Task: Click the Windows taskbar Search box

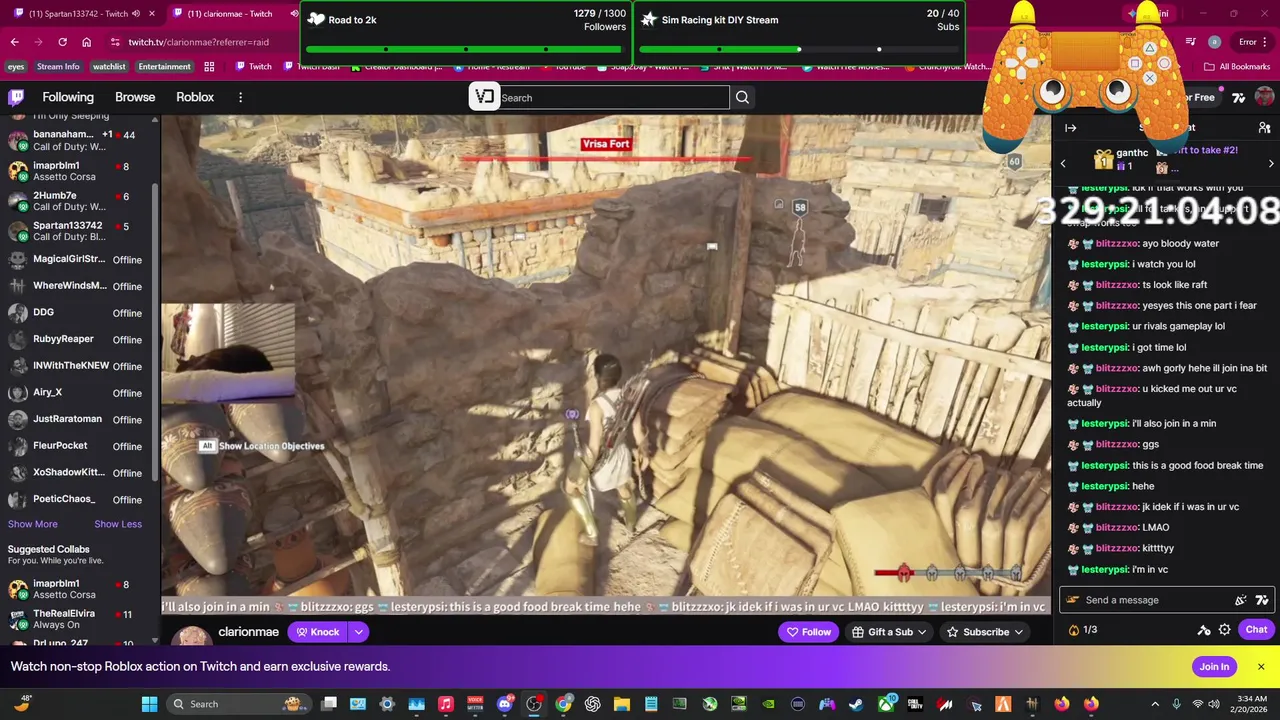Action: coord(237,704)
